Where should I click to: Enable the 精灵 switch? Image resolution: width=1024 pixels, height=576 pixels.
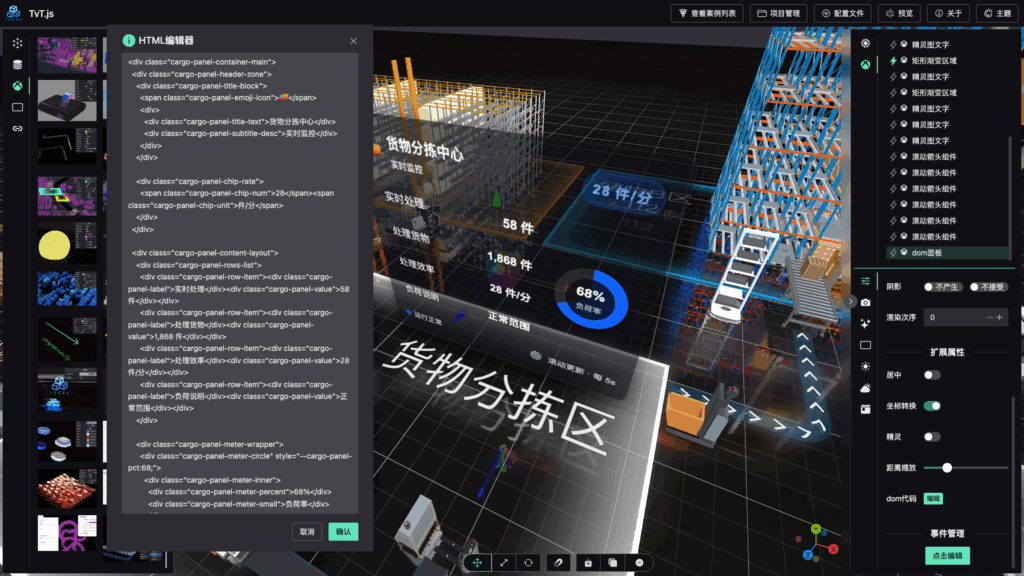[x=931, y=437]
